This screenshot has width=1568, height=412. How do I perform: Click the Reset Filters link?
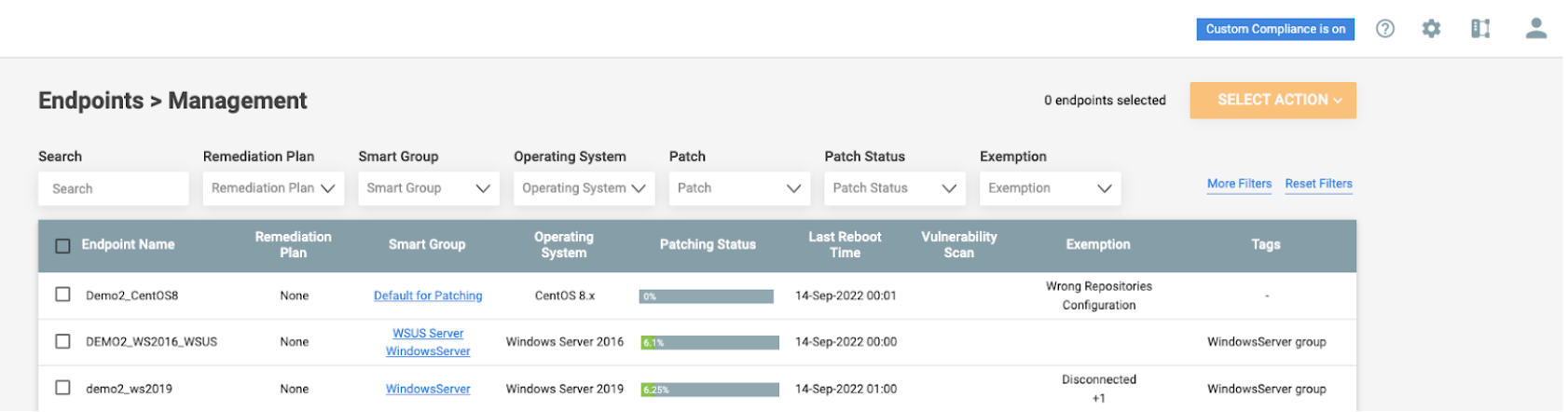point(1318,184)
